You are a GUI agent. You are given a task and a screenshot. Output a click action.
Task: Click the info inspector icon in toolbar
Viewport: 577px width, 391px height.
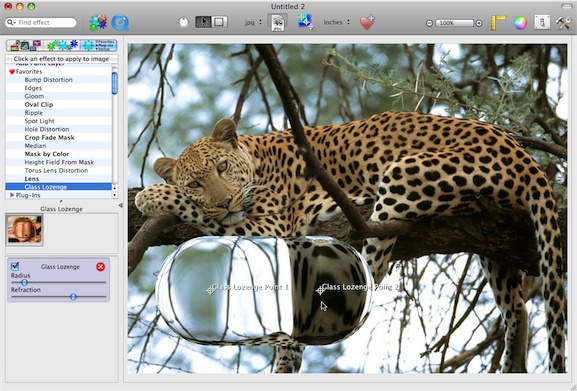point(542,22)
